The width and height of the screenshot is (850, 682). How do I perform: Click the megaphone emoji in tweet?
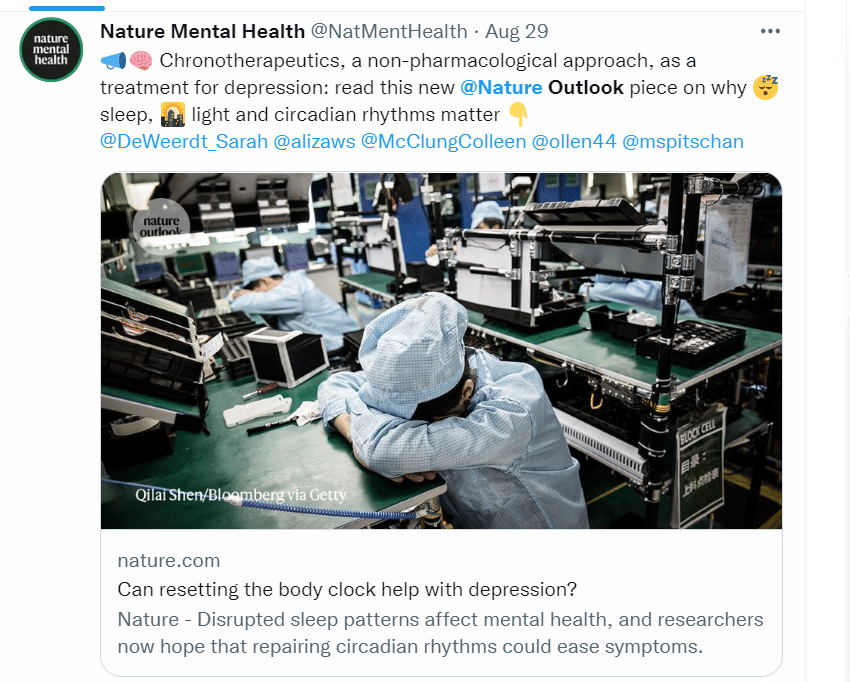pyautogui.click(x=113, y=61)
